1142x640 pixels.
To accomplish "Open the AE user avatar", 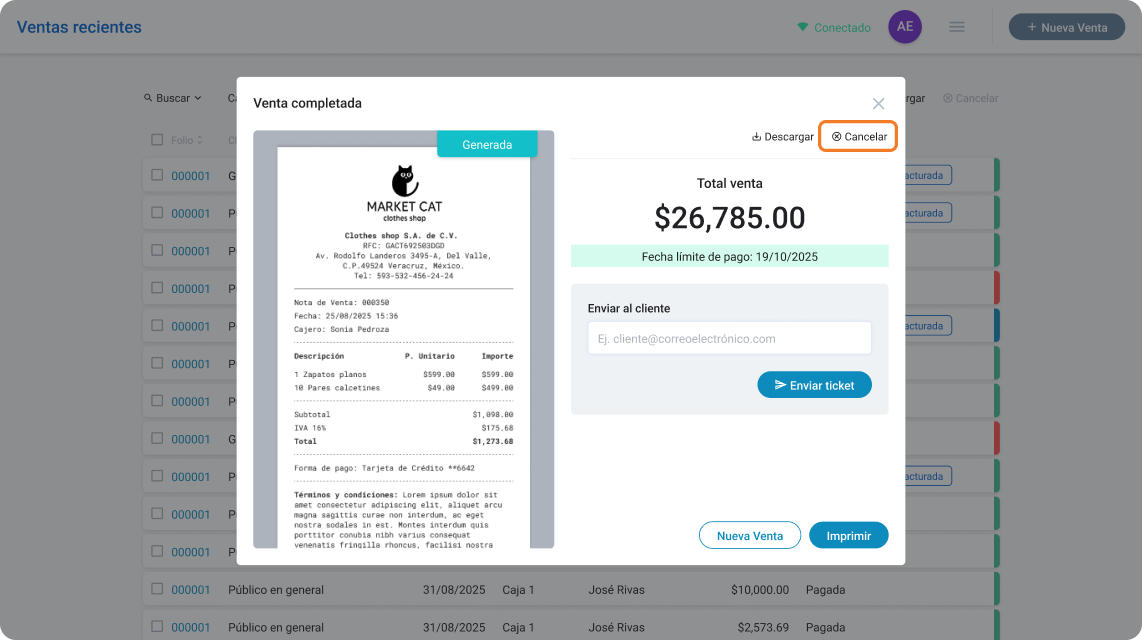I will [905, 27].
